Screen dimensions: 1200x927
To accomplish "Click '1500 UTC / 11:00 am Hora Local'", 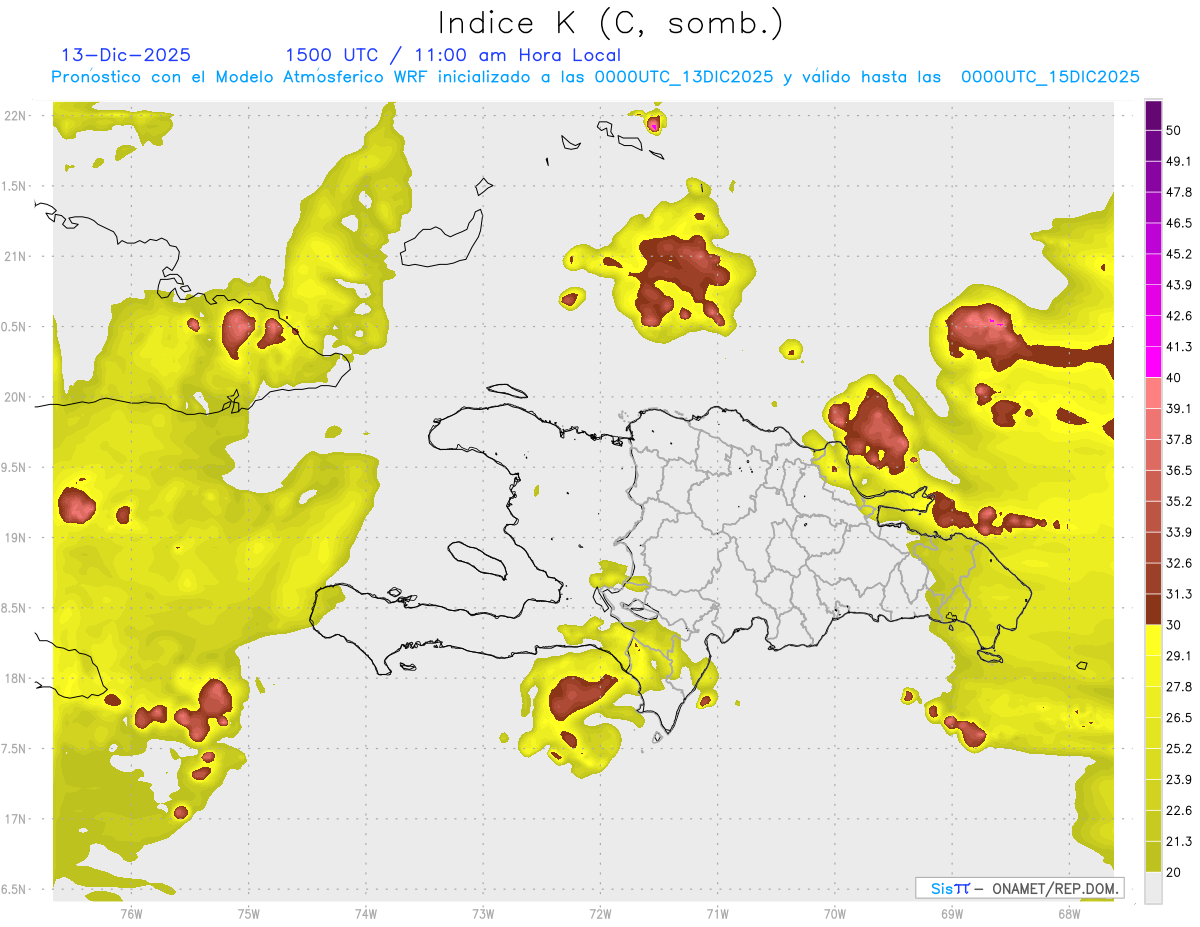I will (x=453, y=56).
